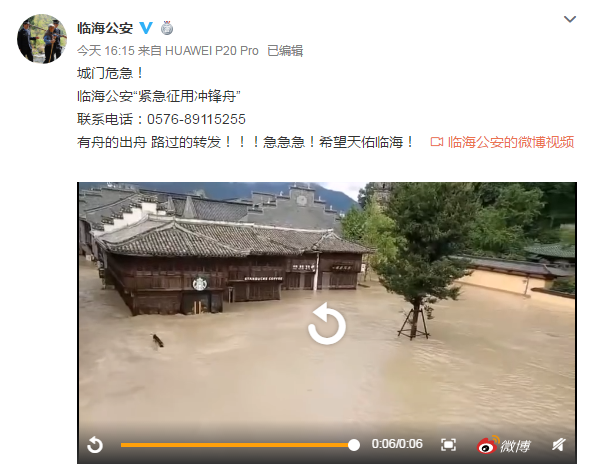This screenshot has width=595, height=473.
Task: Enter fullscreen video mode
Action: [x=449, y=445]
